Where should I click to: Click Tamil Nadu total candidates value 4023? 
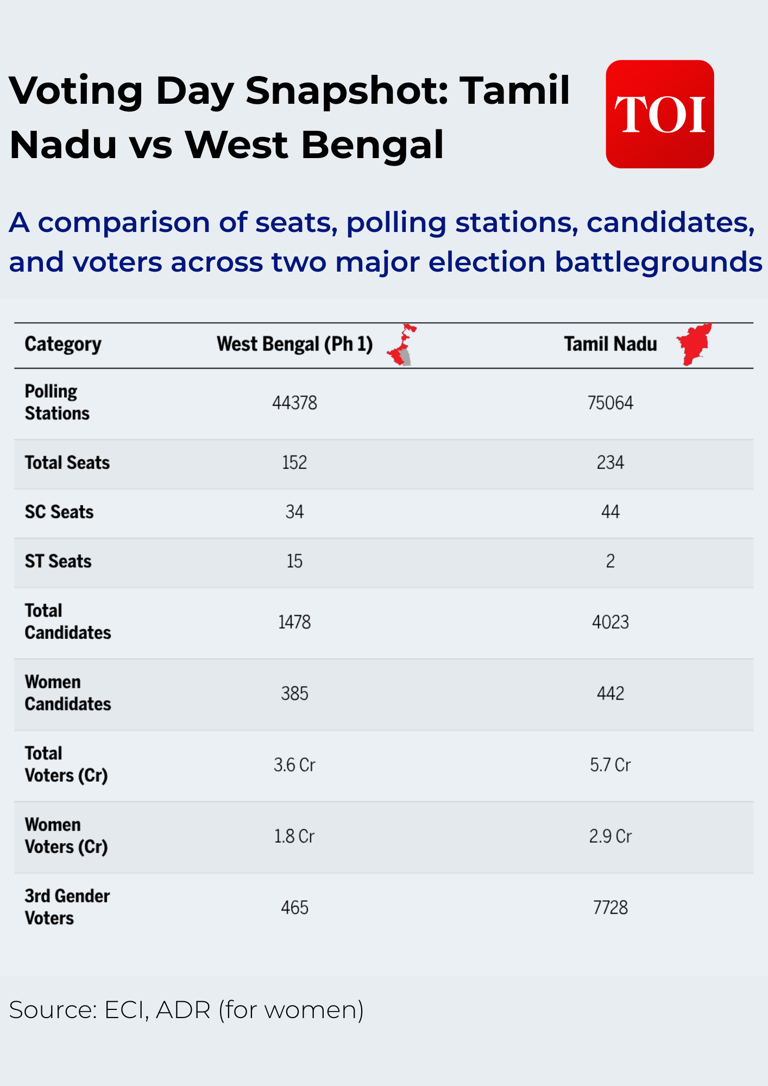(610, 622)
